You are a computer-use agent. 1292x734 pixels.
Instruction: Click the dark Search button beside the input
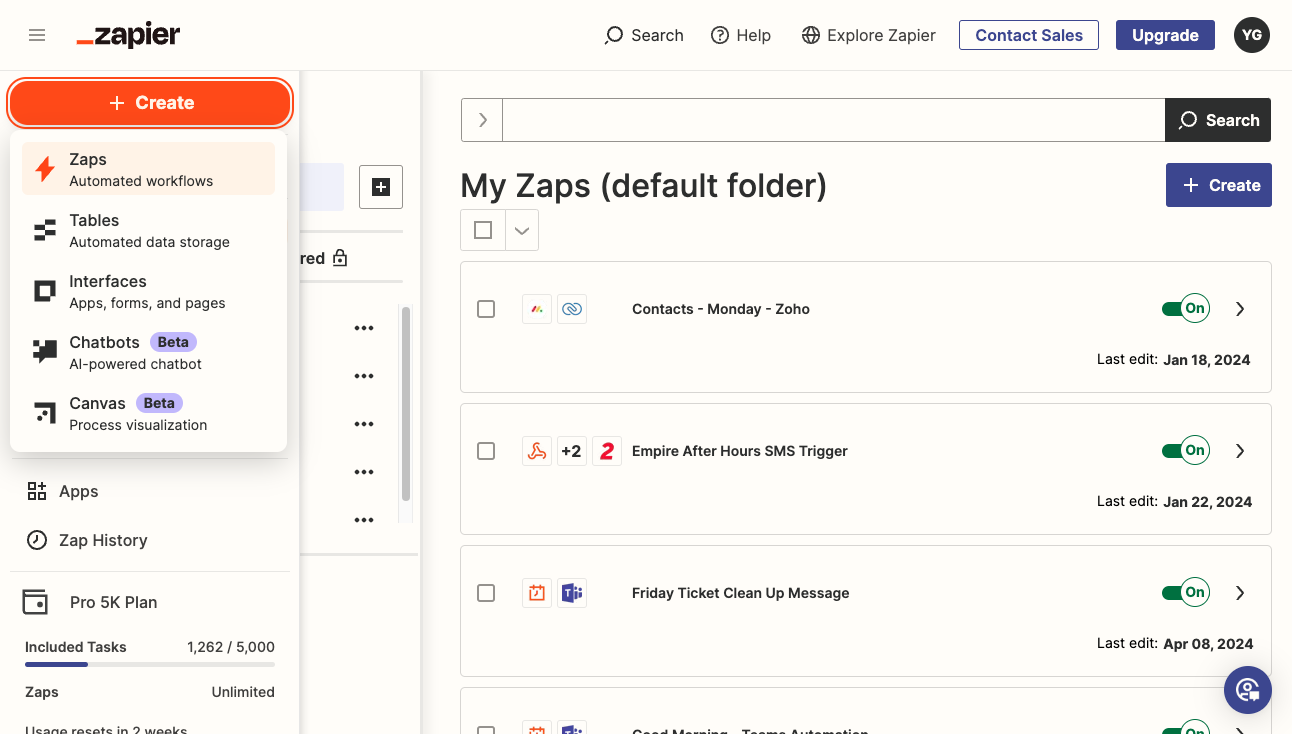[x=1218, y=120]
